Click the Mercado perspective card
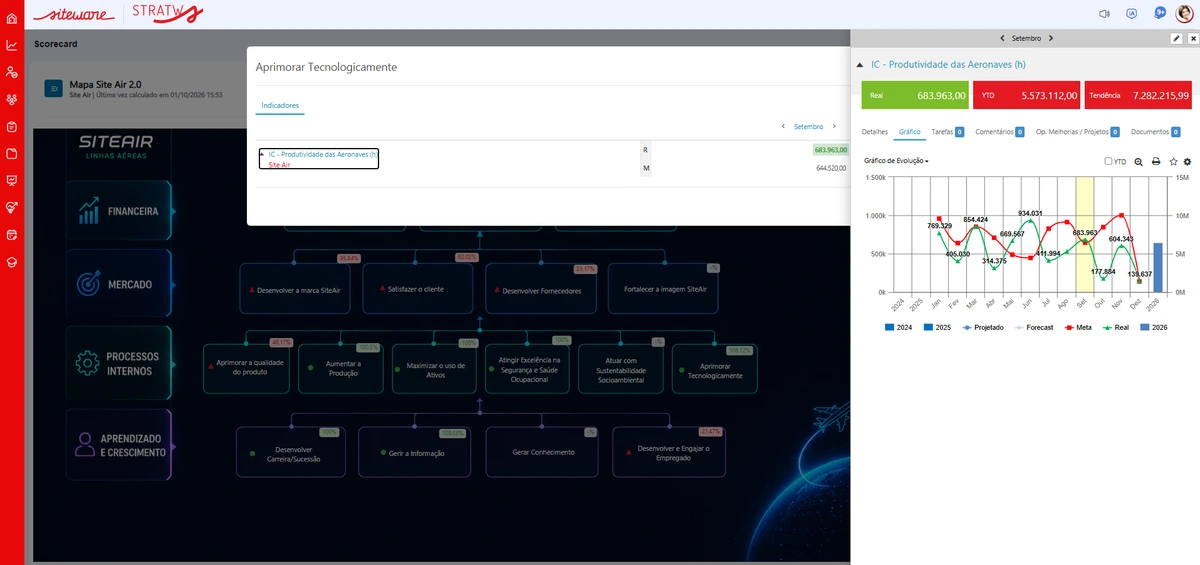Viewport: 1200px width, 565px height. (x=119, y=284)
